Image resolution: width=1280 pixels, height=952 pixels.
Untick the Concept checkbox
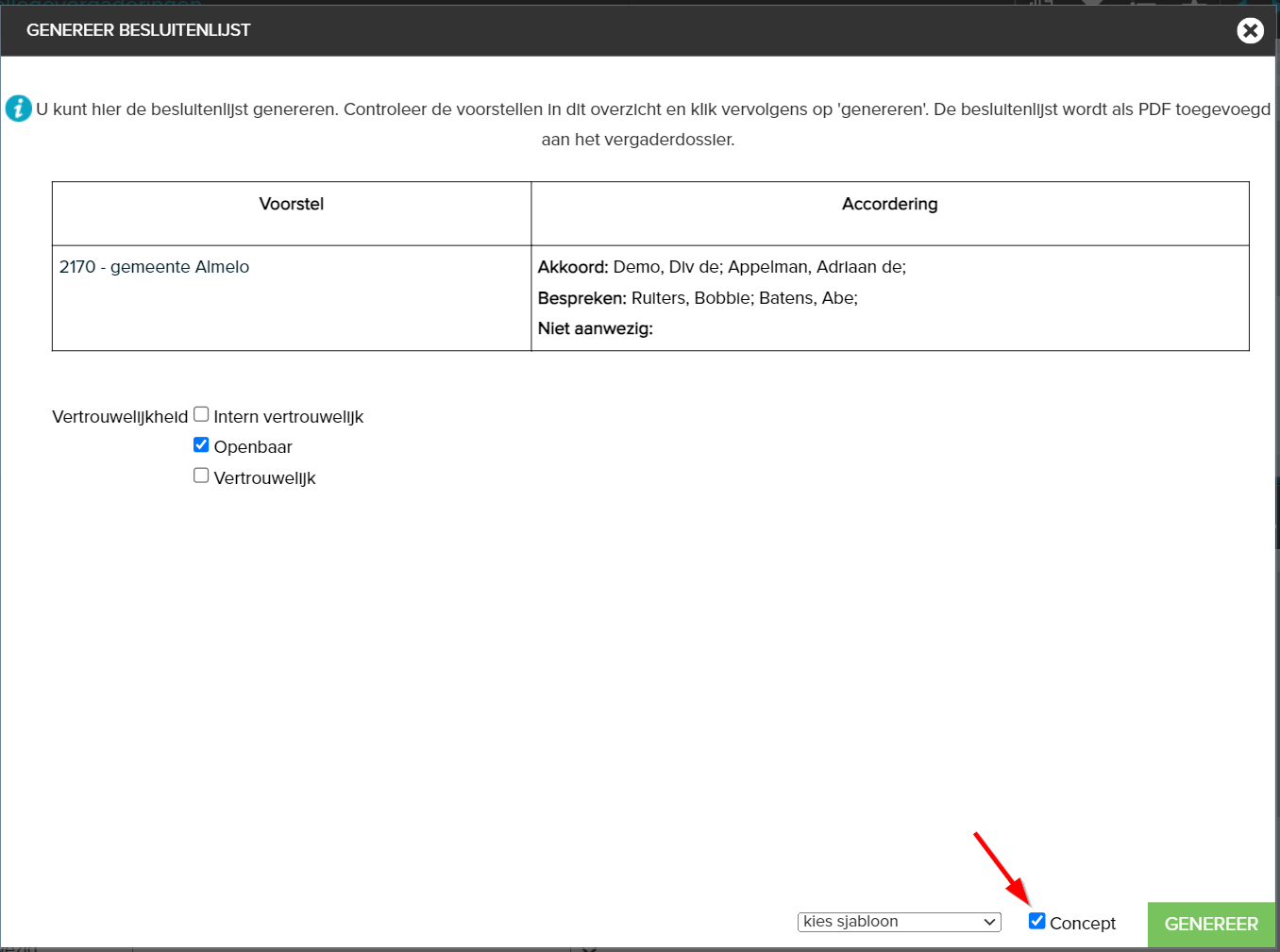(1036, 921)
